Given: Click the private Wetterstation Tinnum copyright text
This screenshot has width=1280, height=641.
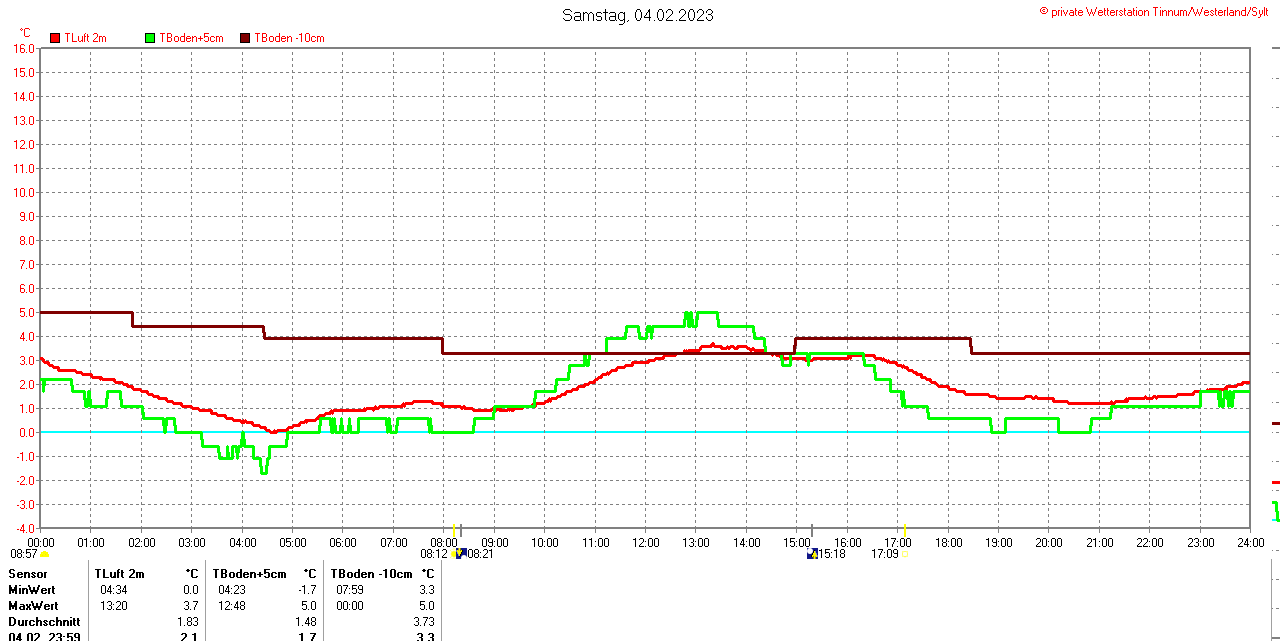Looking at the screenshot, I should [x=1154, y=12].
